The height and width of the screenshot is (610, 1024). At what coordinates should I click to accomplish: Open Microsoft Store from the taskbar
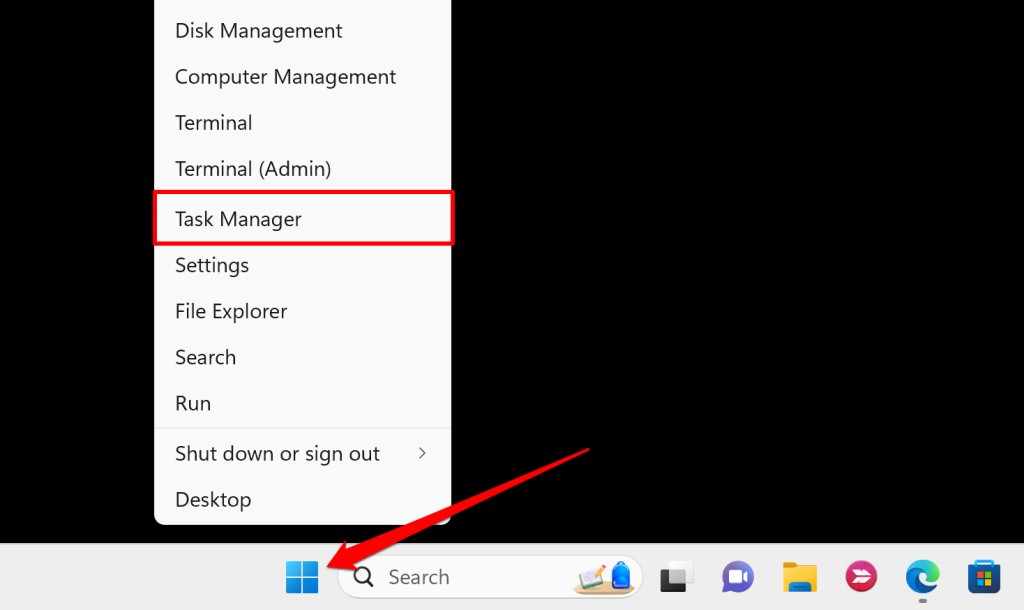click(984, 577)
